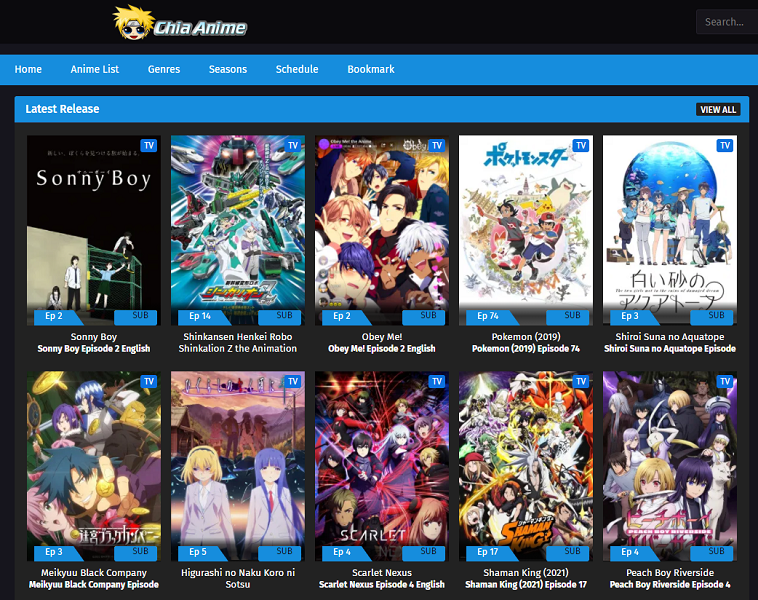758x600 pixels.
Task: Click Scarlet Nexus Episode 4 English link
Action: (x=382, y=585)
